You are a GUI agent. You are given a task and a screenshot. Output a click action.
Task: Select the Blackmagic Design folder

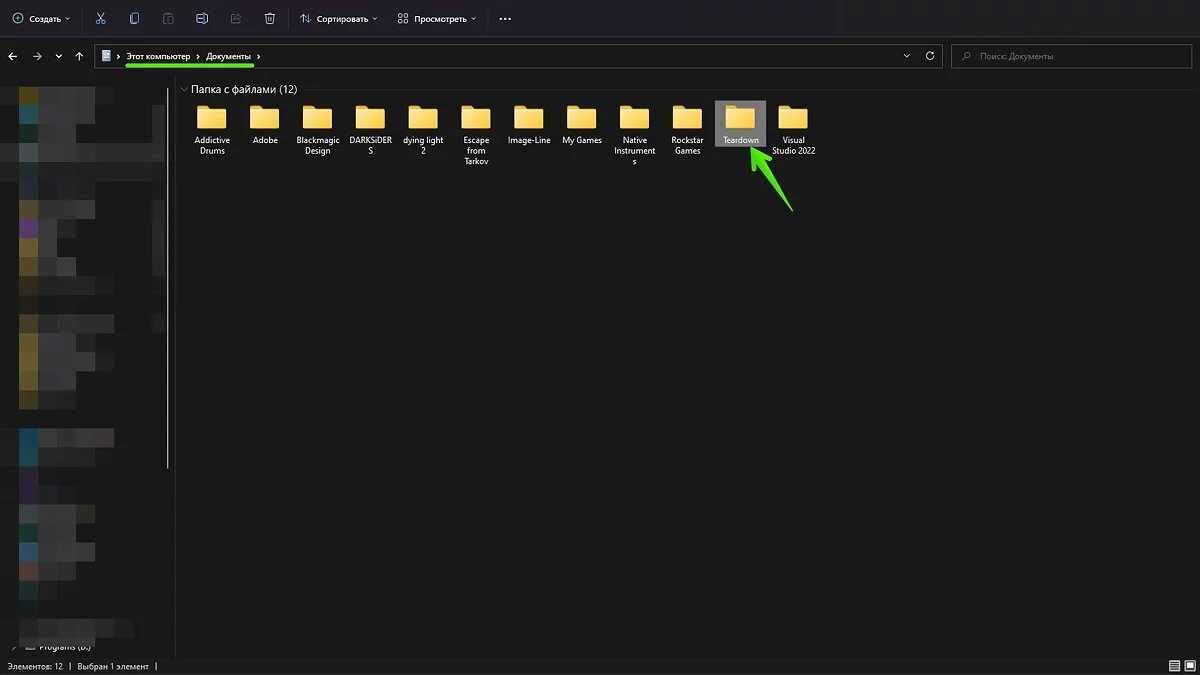click(x=317, y=129)
